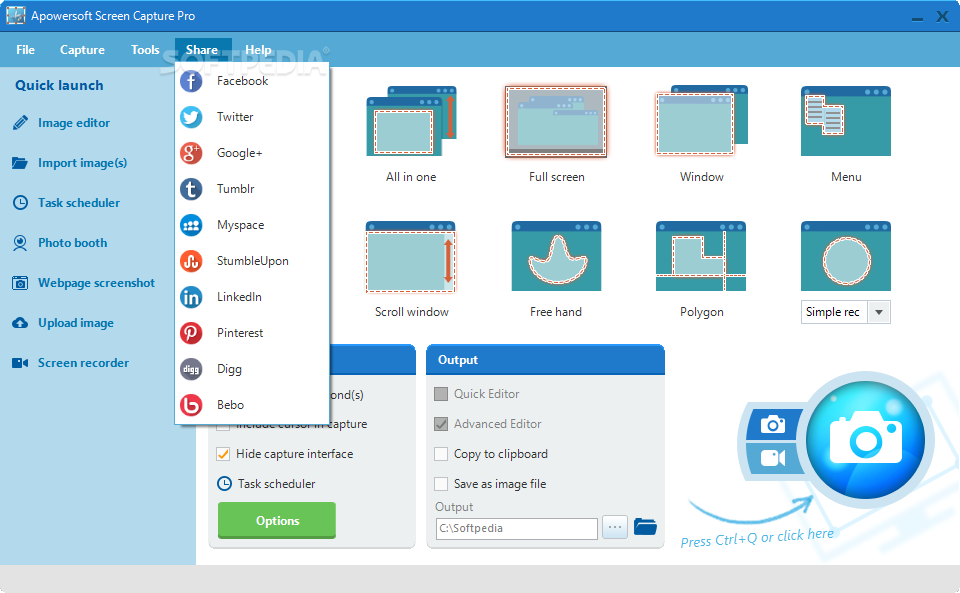Select the Scroll window capture icon

click(411, 256)
